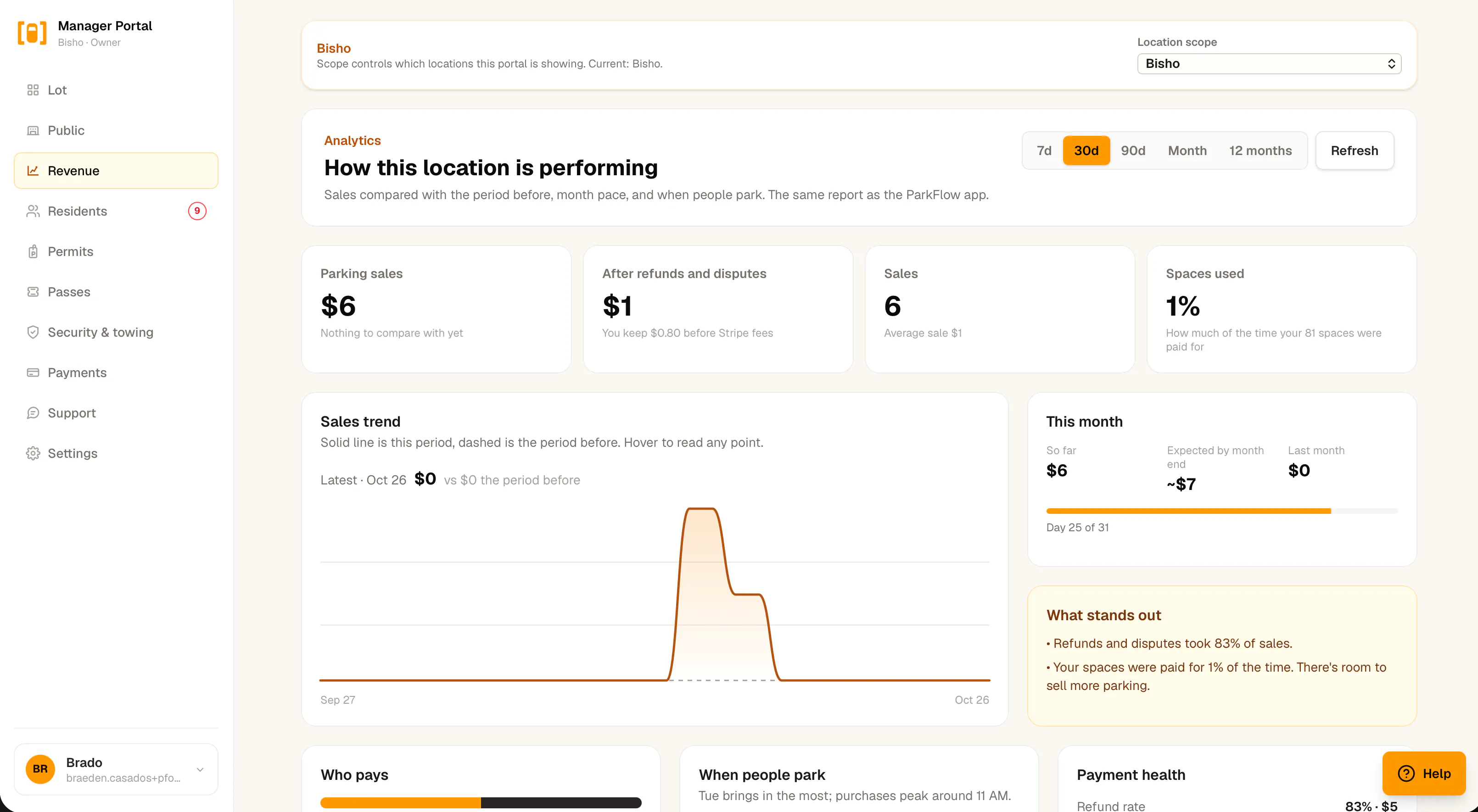Viewport: 1478px width, 812px height.
Task: Open the Location scope Bisho dropdown
Action: click(1269, 64)
